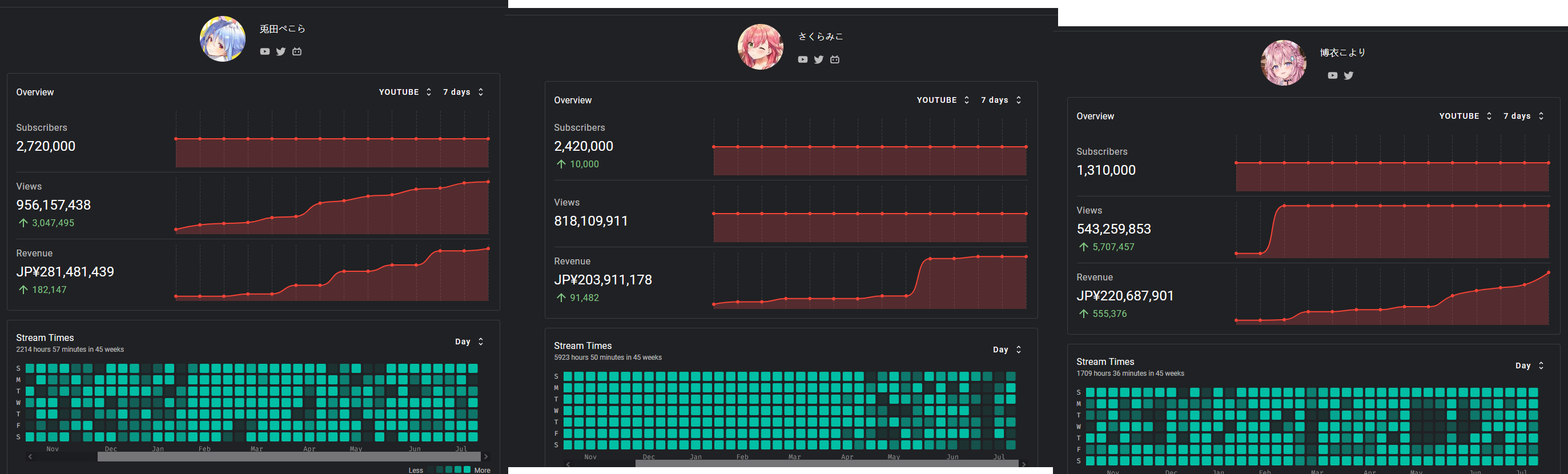
Task: Click the Twitter icon under 博衣こより
Action: pyautogui.click(x=1349, y=75)
